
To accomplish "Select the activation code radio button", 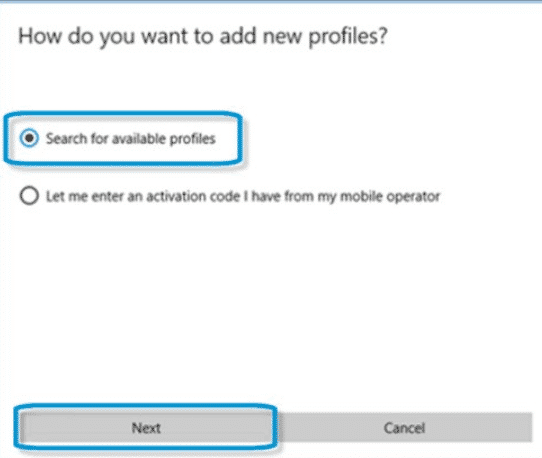I will click(x=29, y=196).
